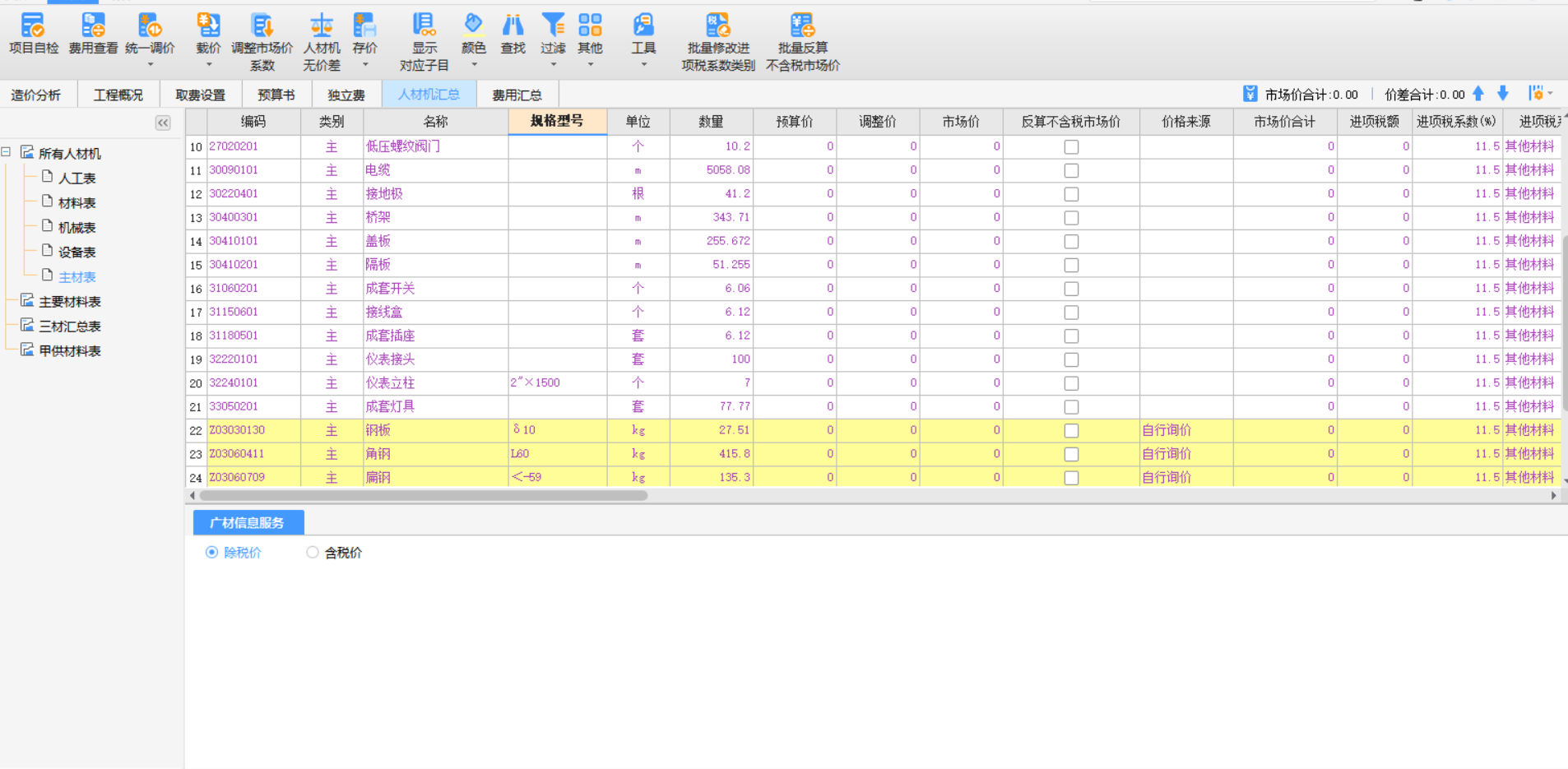1568x769 pixels.
Task: Open the dropdown arrow under 其他
Action: (590, 64)
